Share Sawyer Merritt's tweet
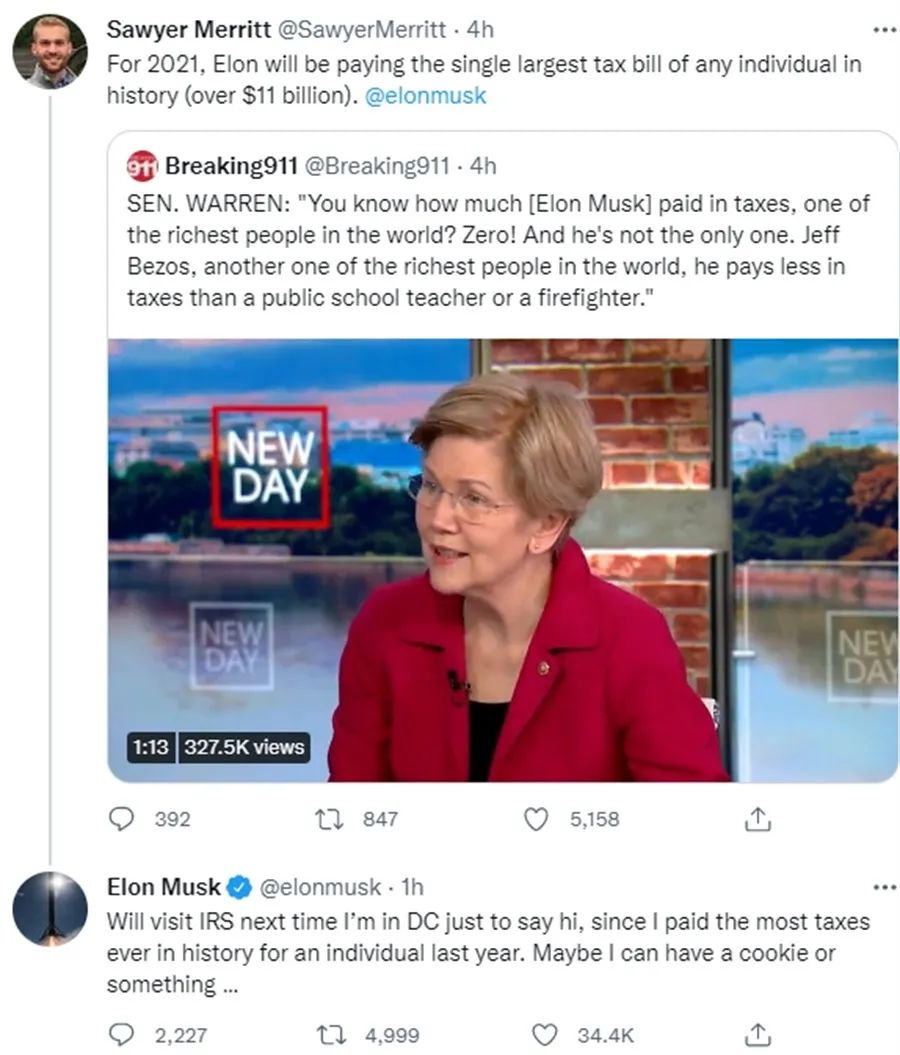 click(758, 819)
